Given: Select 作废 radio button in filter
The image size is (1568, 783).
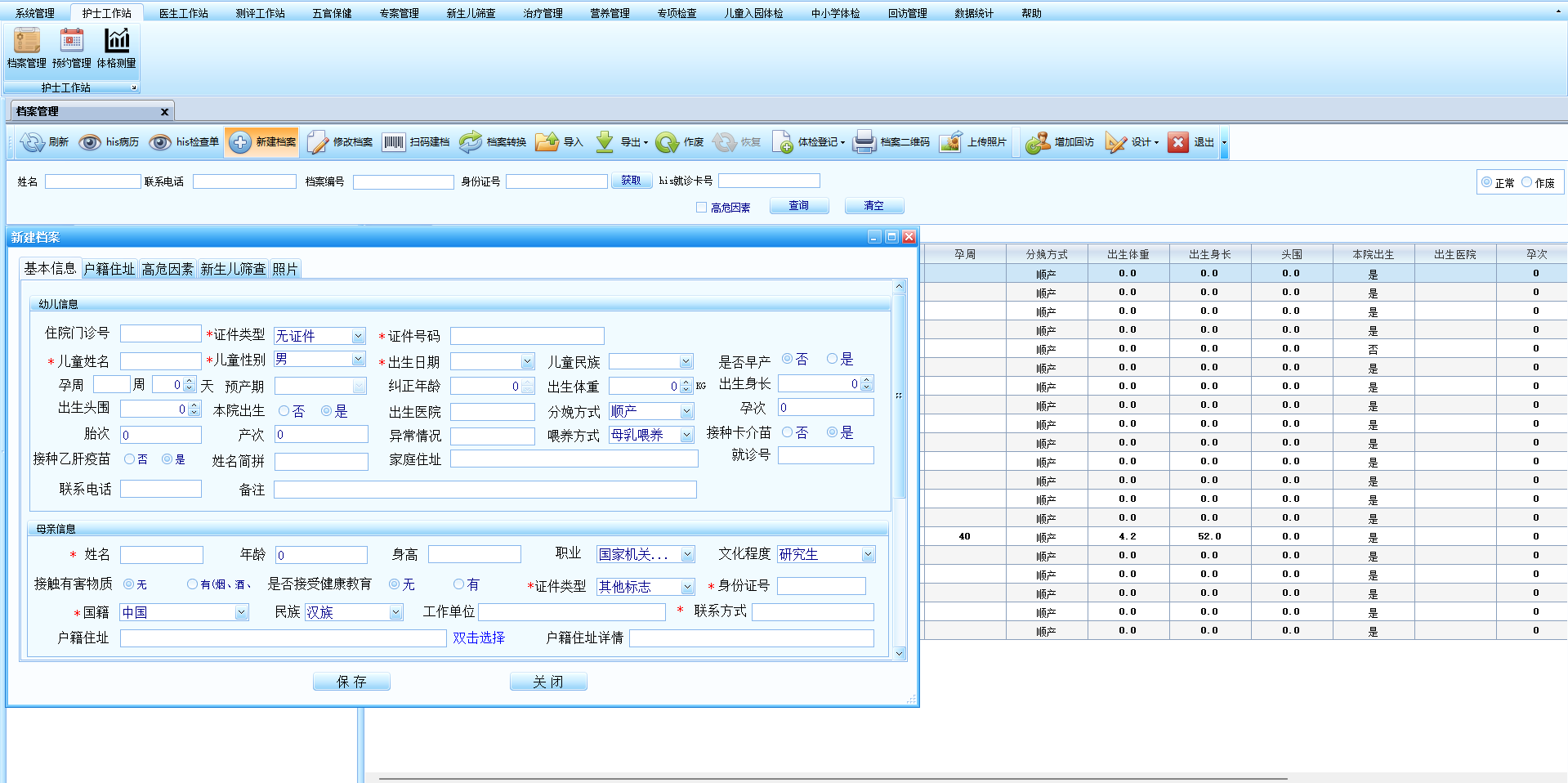Looking at the screenshot, I should pos(1526,182).
